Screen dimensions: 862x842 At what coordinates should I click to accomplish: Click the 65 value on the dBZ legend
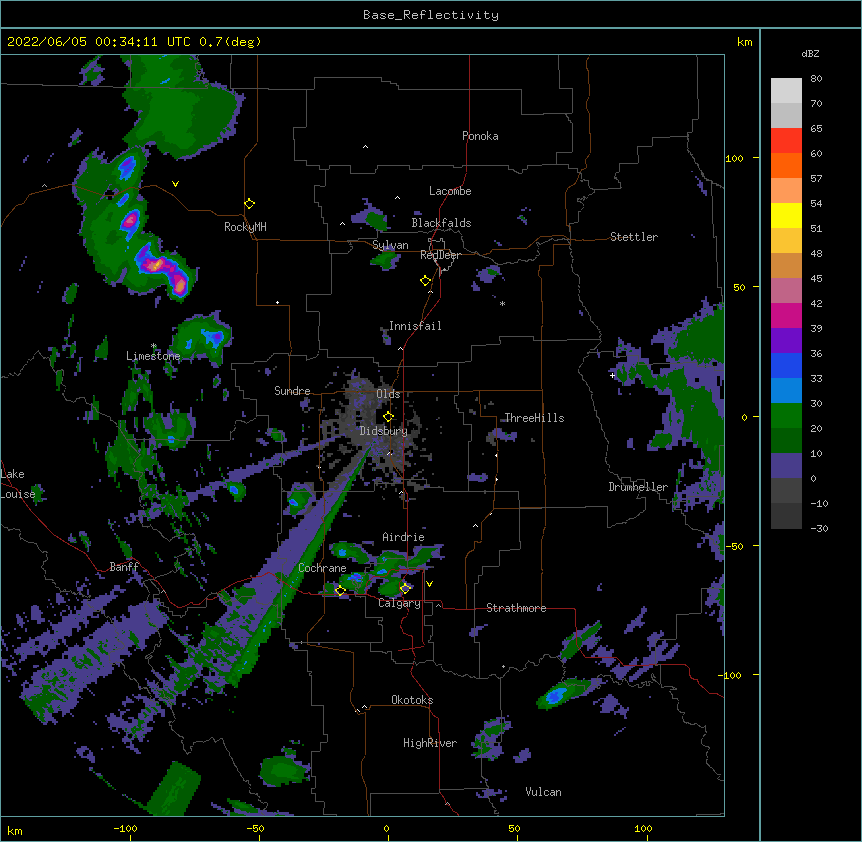tap(816, 129)
